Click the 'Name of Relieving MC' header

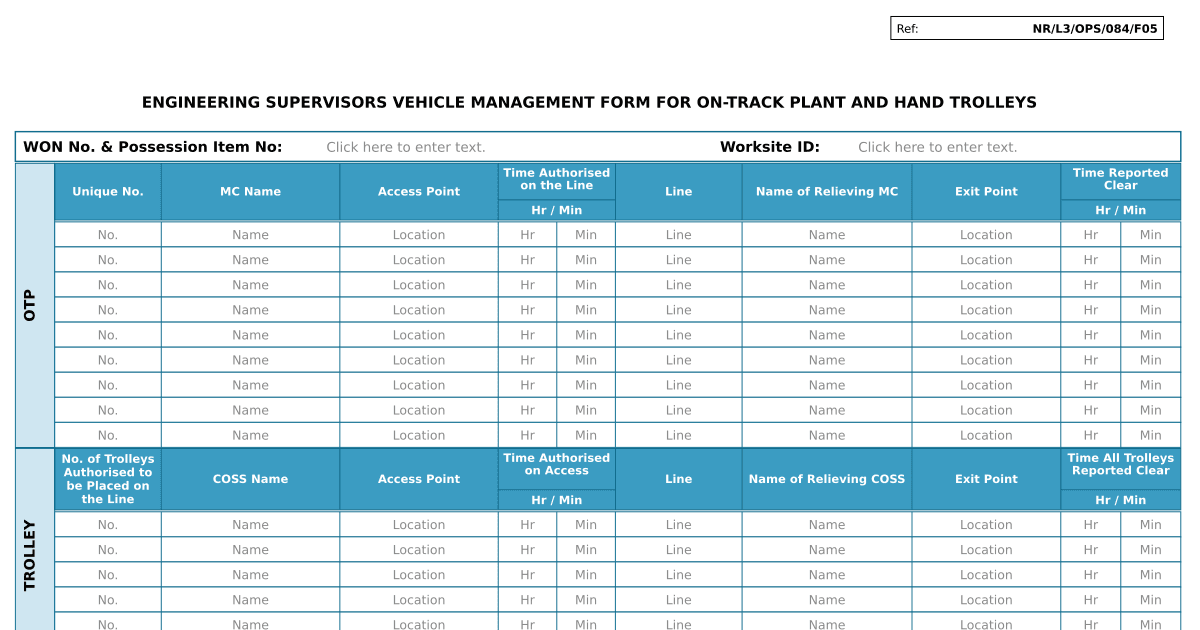coord(827,192)
